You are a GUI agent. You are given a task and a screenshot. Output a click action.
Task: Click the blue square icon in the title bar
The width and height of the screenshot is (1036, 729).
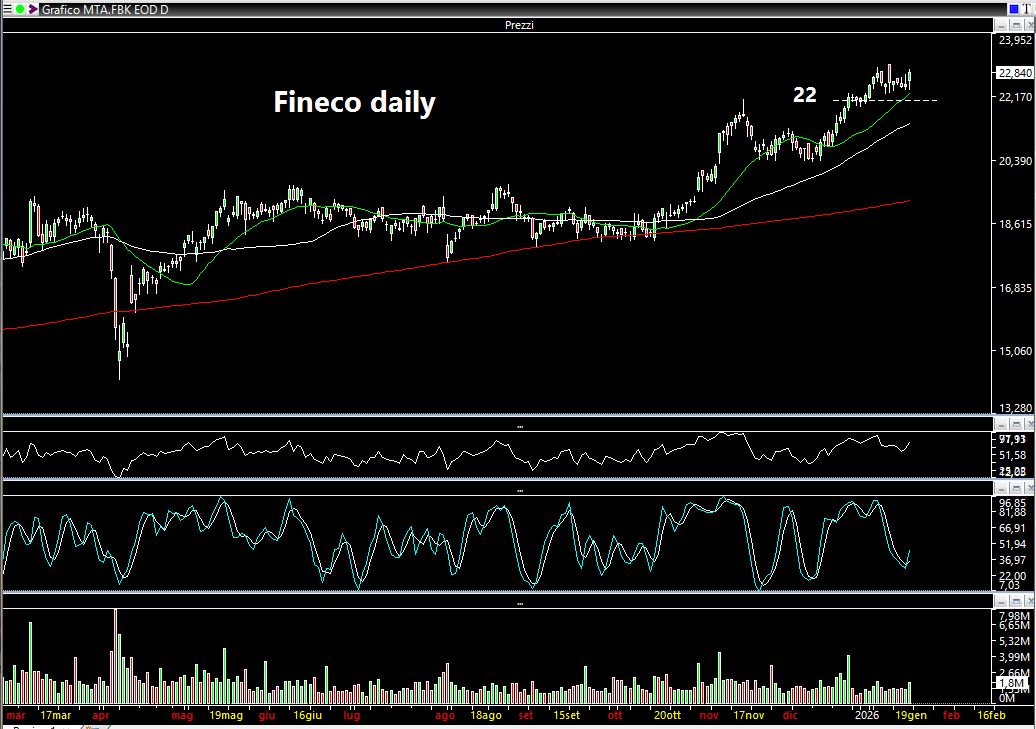pos(1014,9)
